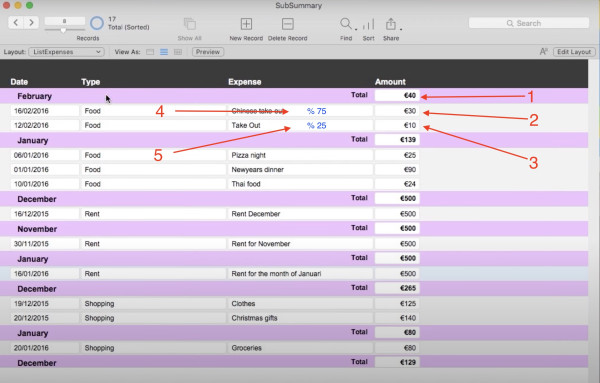The width and height of the screenshot is (600, 383).
Task: Click the Preview button
Action: pos(208,52)
